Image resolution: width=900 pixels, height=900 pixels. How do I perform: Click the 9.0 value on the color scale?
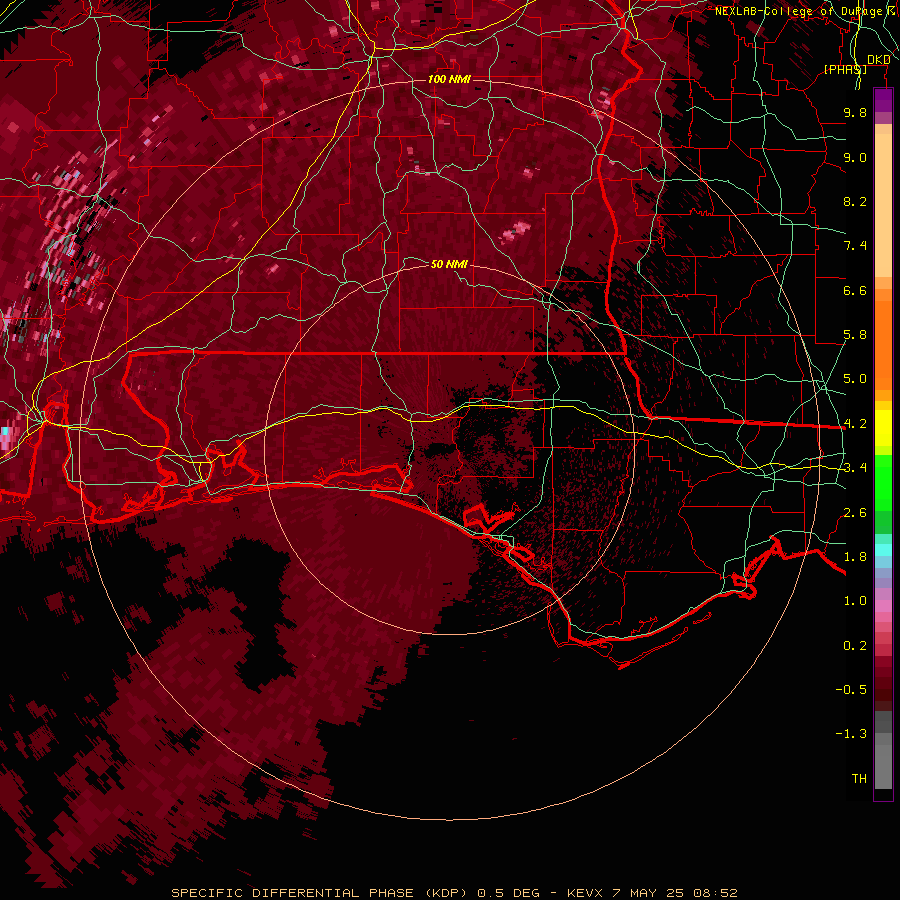point(855,157)
